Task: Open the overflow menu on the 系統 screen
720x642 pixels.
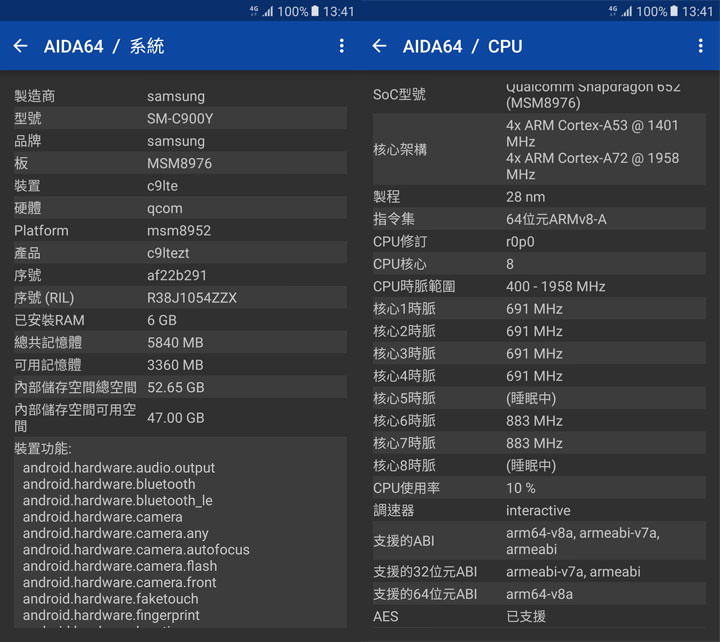Action: [341, 46]
